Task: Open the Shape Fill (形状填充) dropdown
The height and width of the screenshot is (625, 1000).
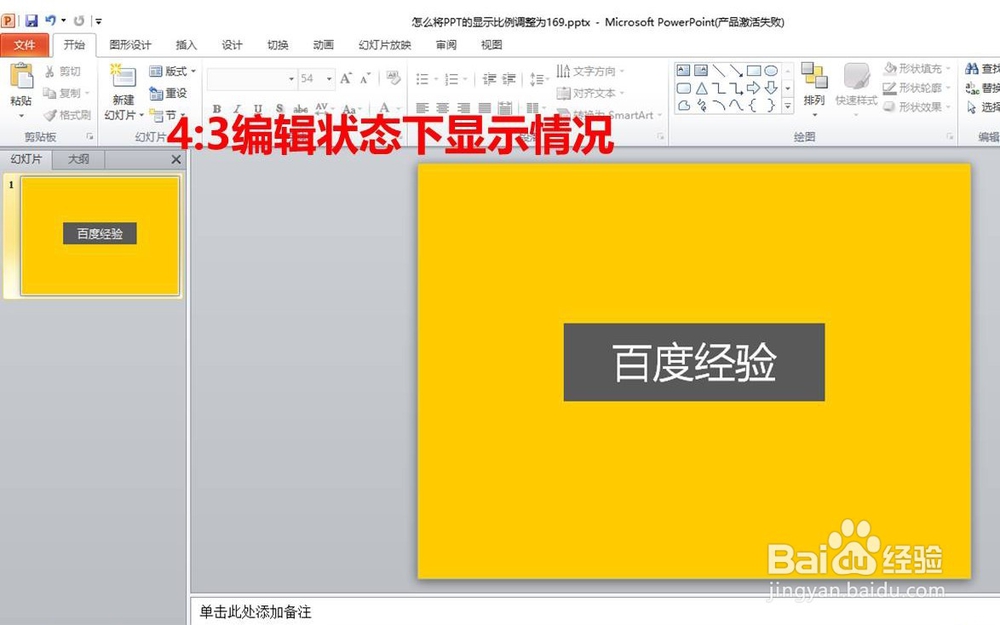Action: (x=917, y=68)
